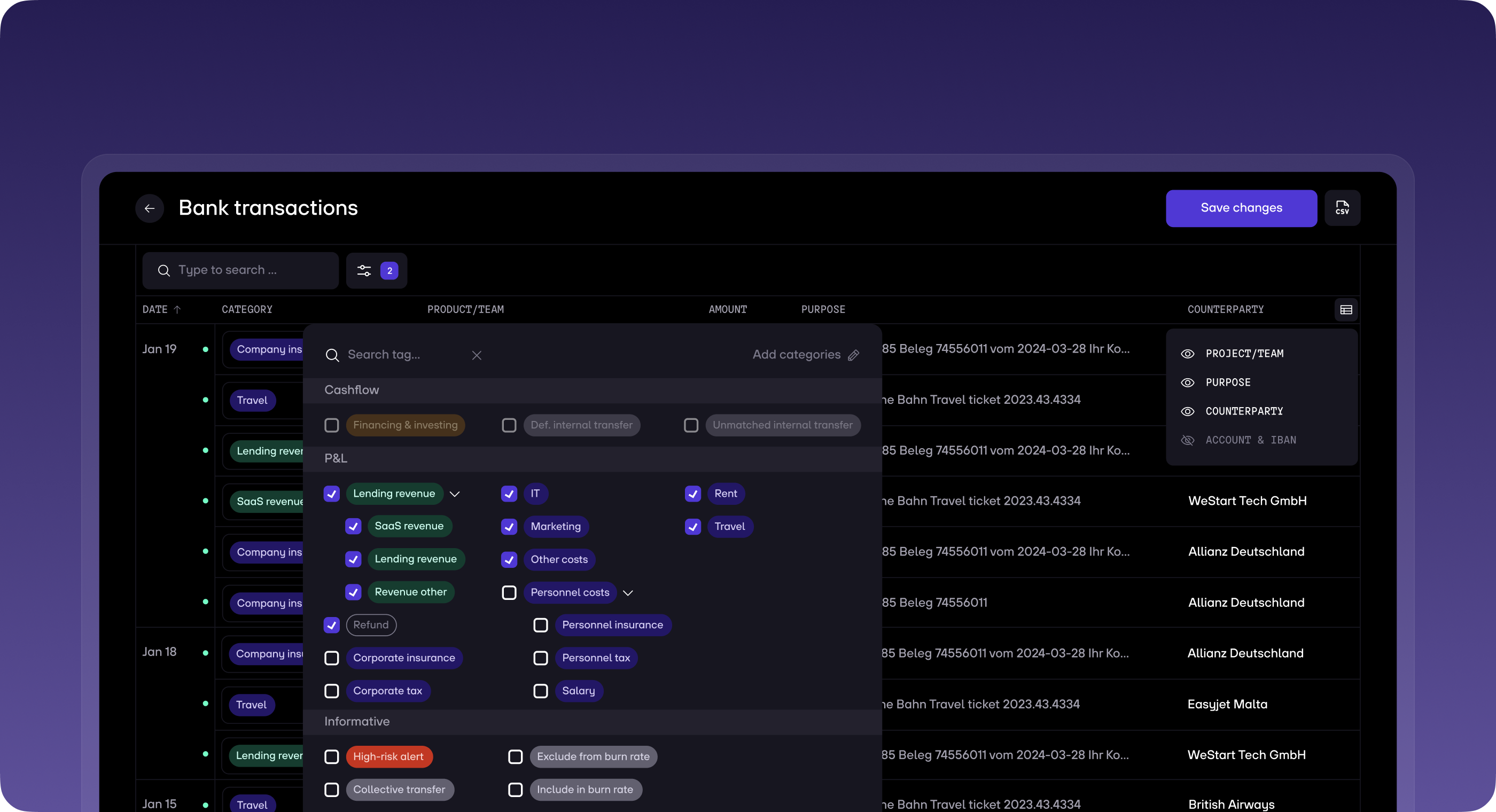
Task: Click the Search tag input field
Action: (401, 355)
